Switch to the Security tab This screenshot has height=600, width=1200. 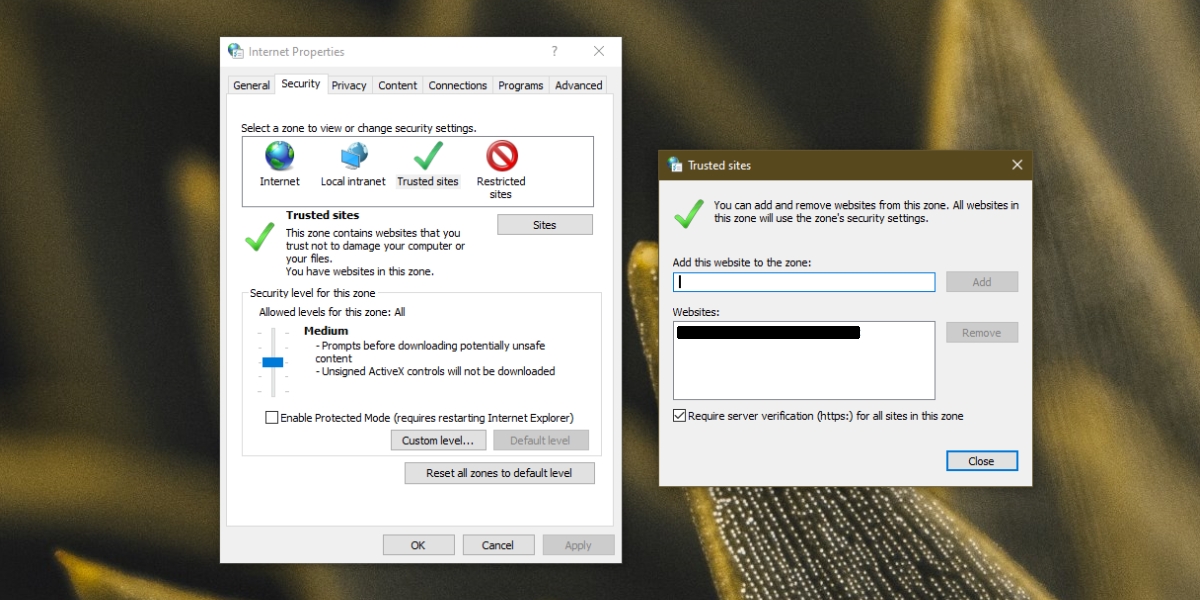coord(301,84)
